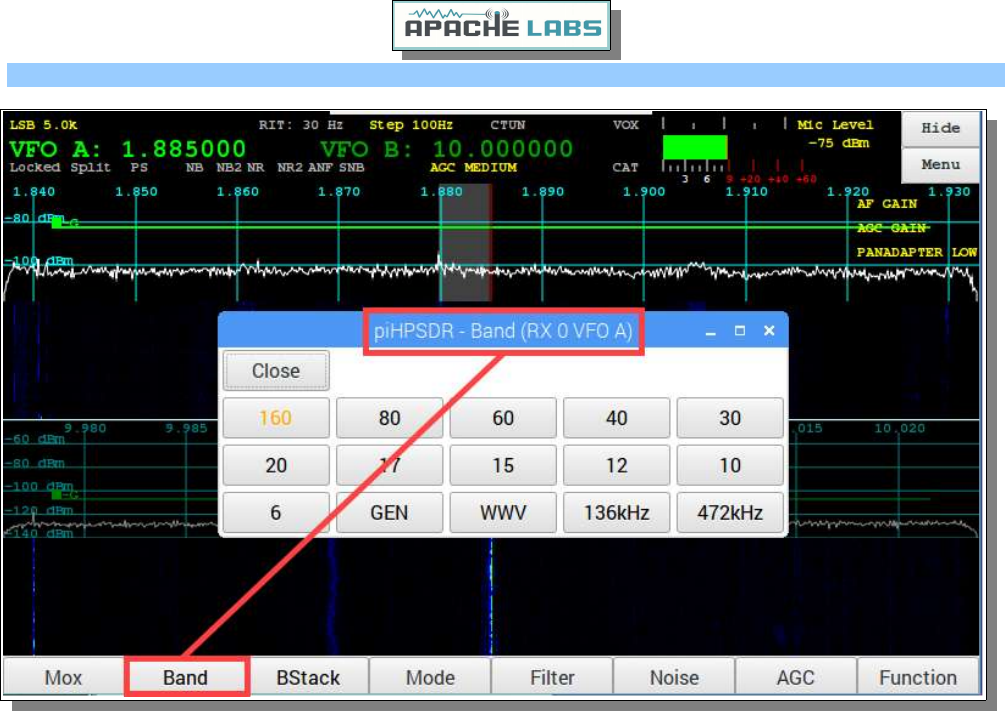
Task: Close the Band dialog with X
Action: click(769, 331)
